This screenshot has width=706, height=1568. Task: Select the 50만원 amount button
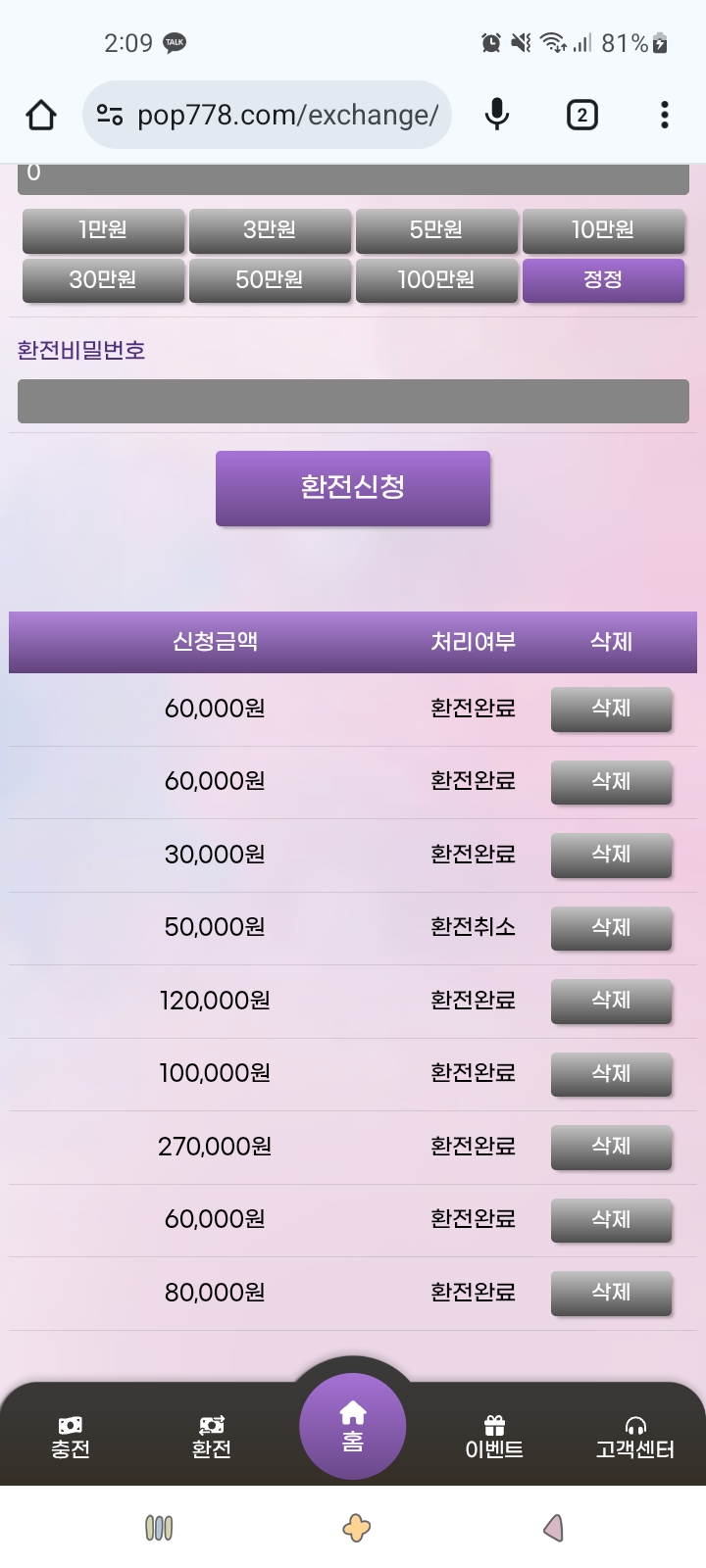pos(270,280)
